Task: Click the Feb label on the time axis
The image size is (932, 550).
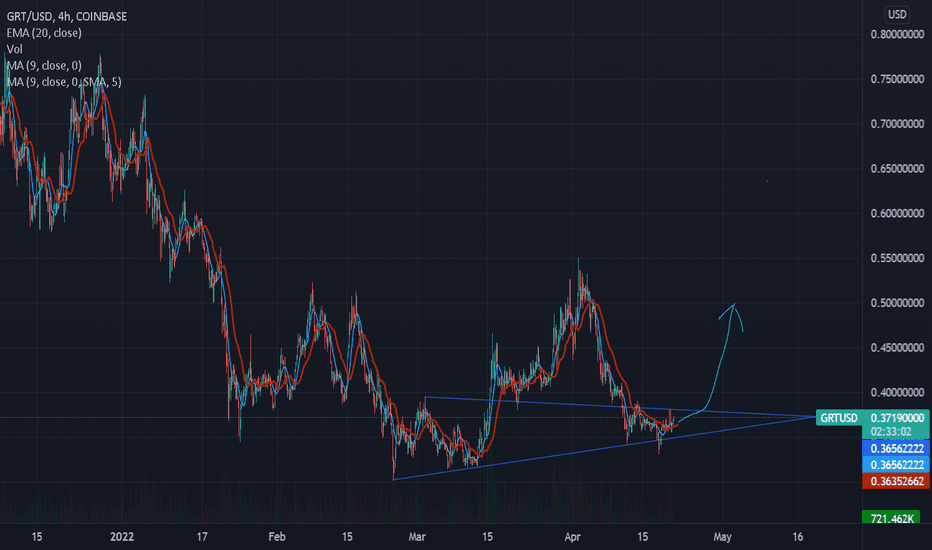Action: (277, 537)
